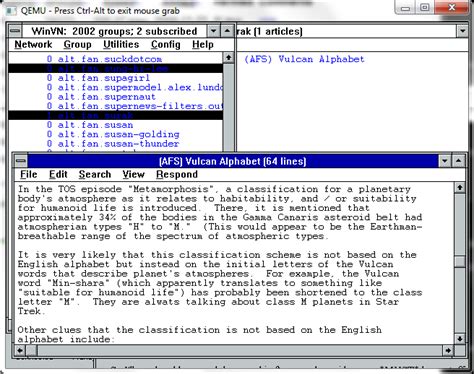Click the Vulcan Alphabet (64 lines) title bar
474x374 pixels.
point(233,161)
